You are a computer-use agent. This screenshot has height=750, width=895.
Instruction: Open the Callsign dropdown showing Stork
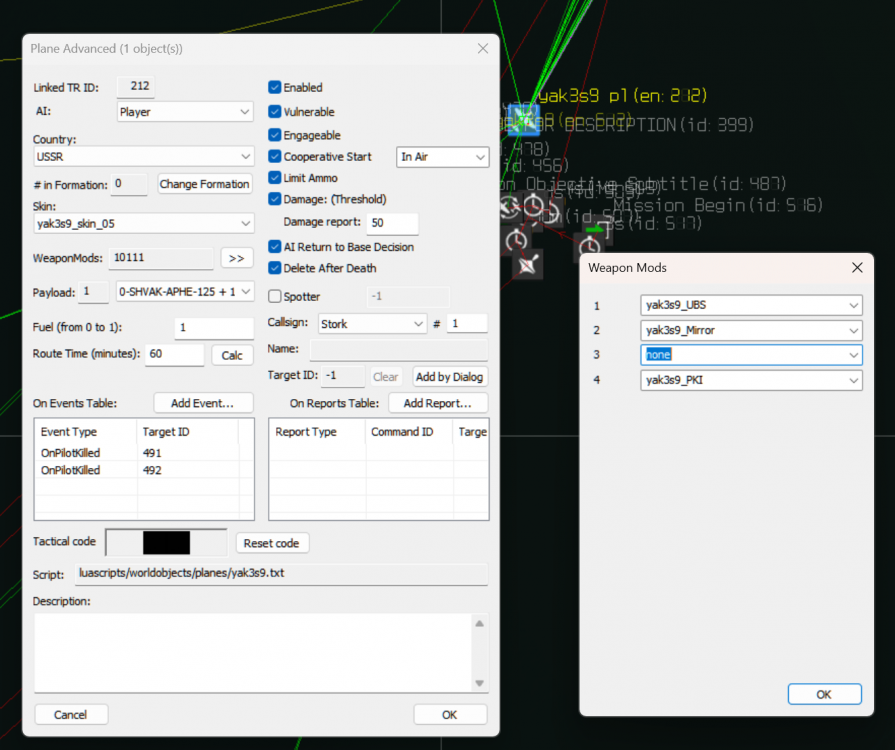[418, 324]
